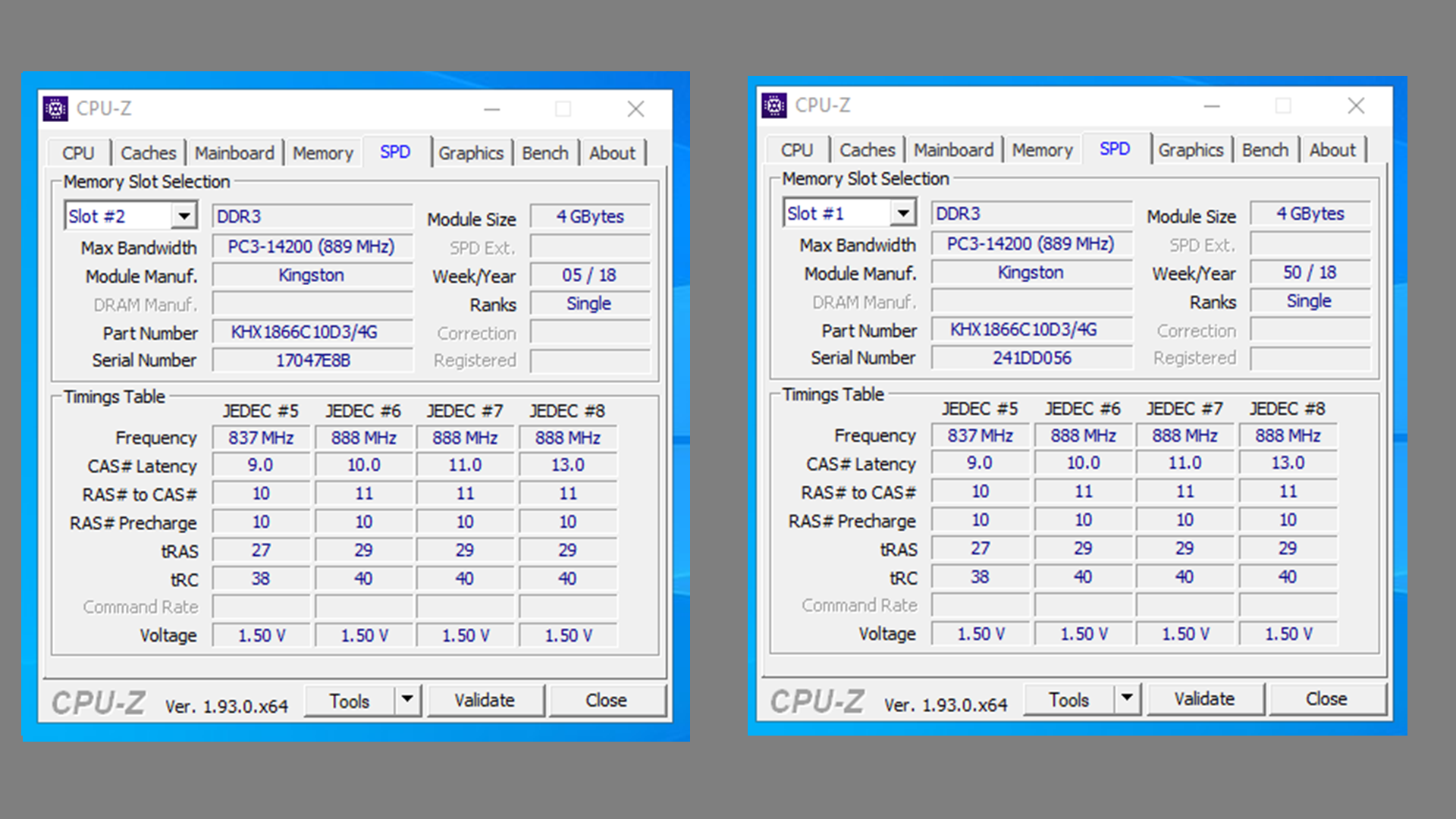Screen dimensions: 1456x819
Task: Switch to CPU tab in left window
Action: click(x=78, y=152)
